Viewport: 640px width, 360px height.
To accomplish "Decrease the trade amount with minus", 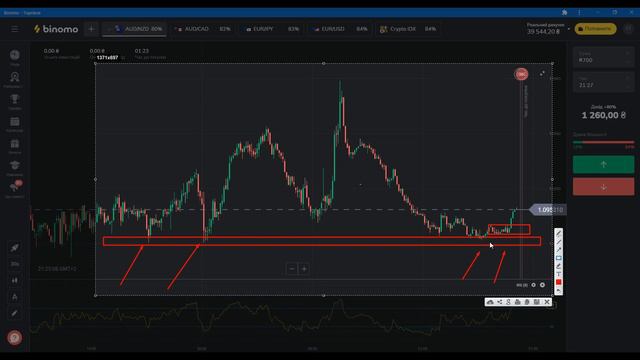I will point(628,62).
